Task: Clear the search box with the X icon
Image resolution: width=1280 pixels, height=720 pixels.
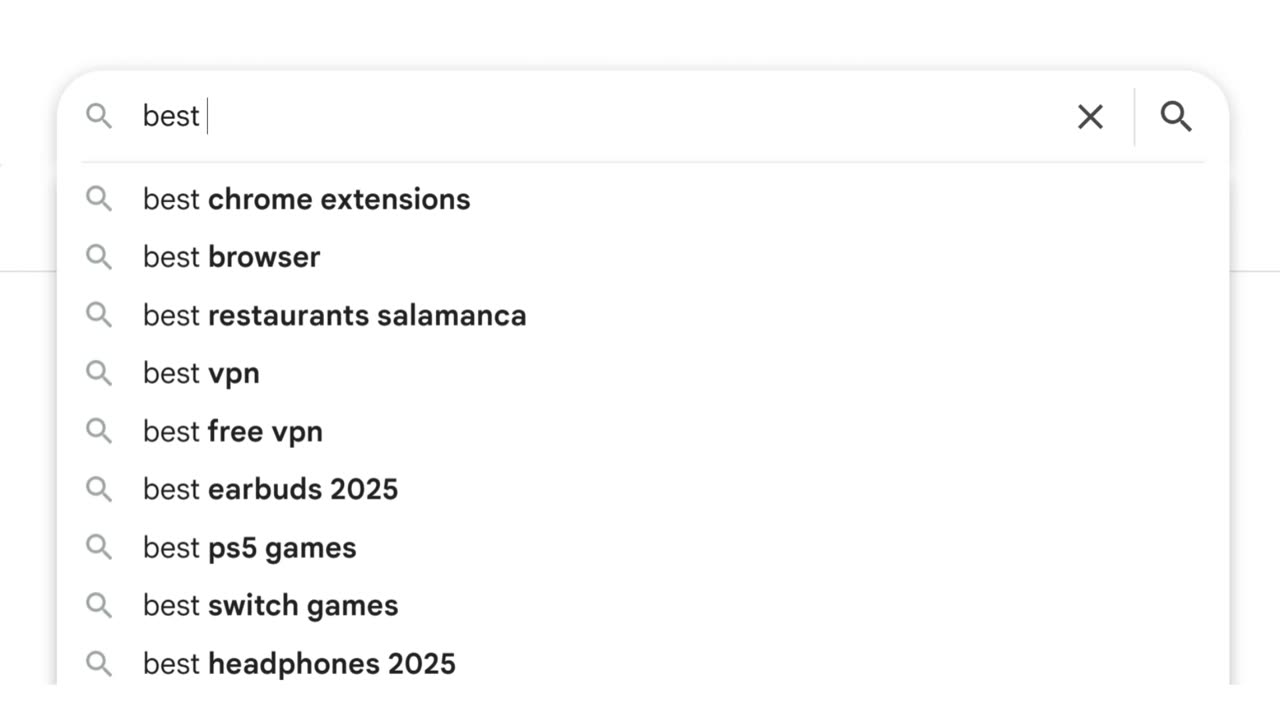Action: pyautogui.click(x=1090, y=117)
